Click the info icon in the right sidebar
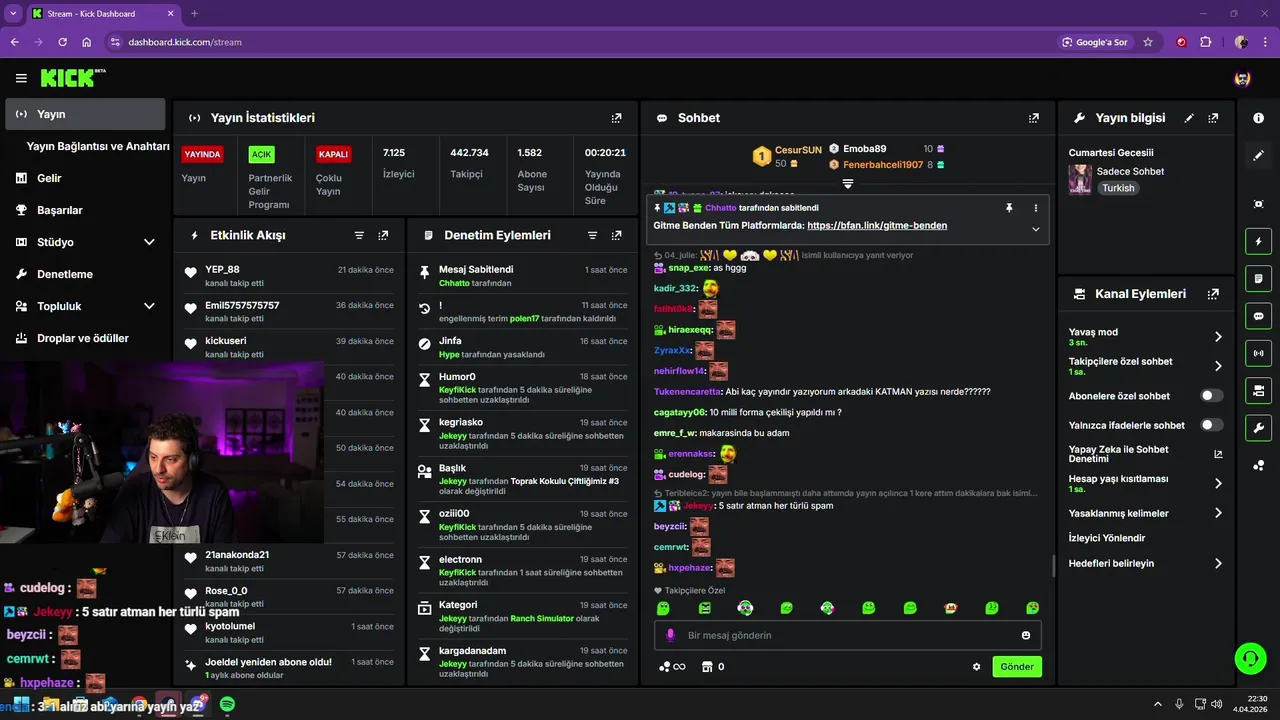Viewport: 1280px width, 720px height. (1258, 118)
